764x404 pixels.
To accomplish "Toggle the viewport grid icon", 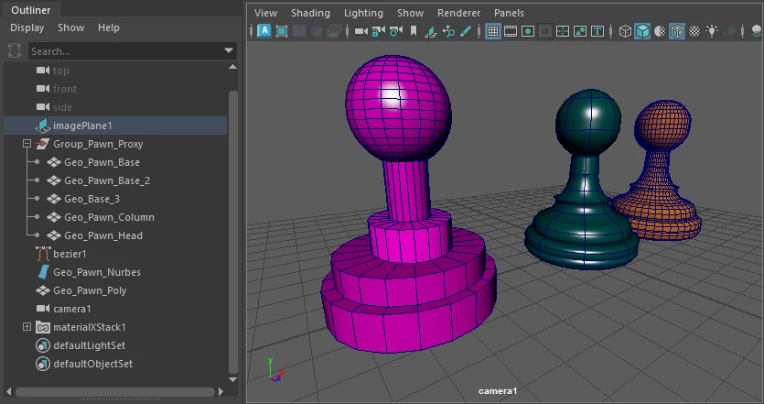I will coord(493,31).
